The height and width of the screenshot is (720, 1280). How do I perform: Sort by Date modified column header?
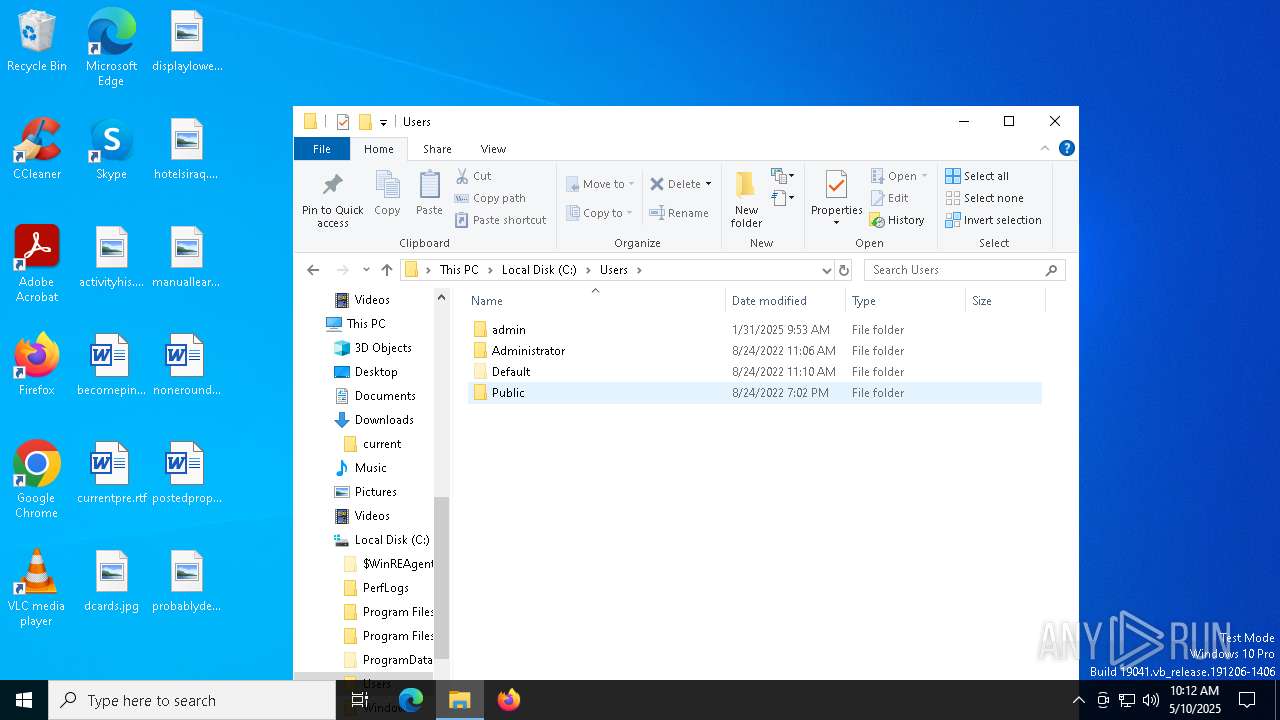tap(786, 301)
